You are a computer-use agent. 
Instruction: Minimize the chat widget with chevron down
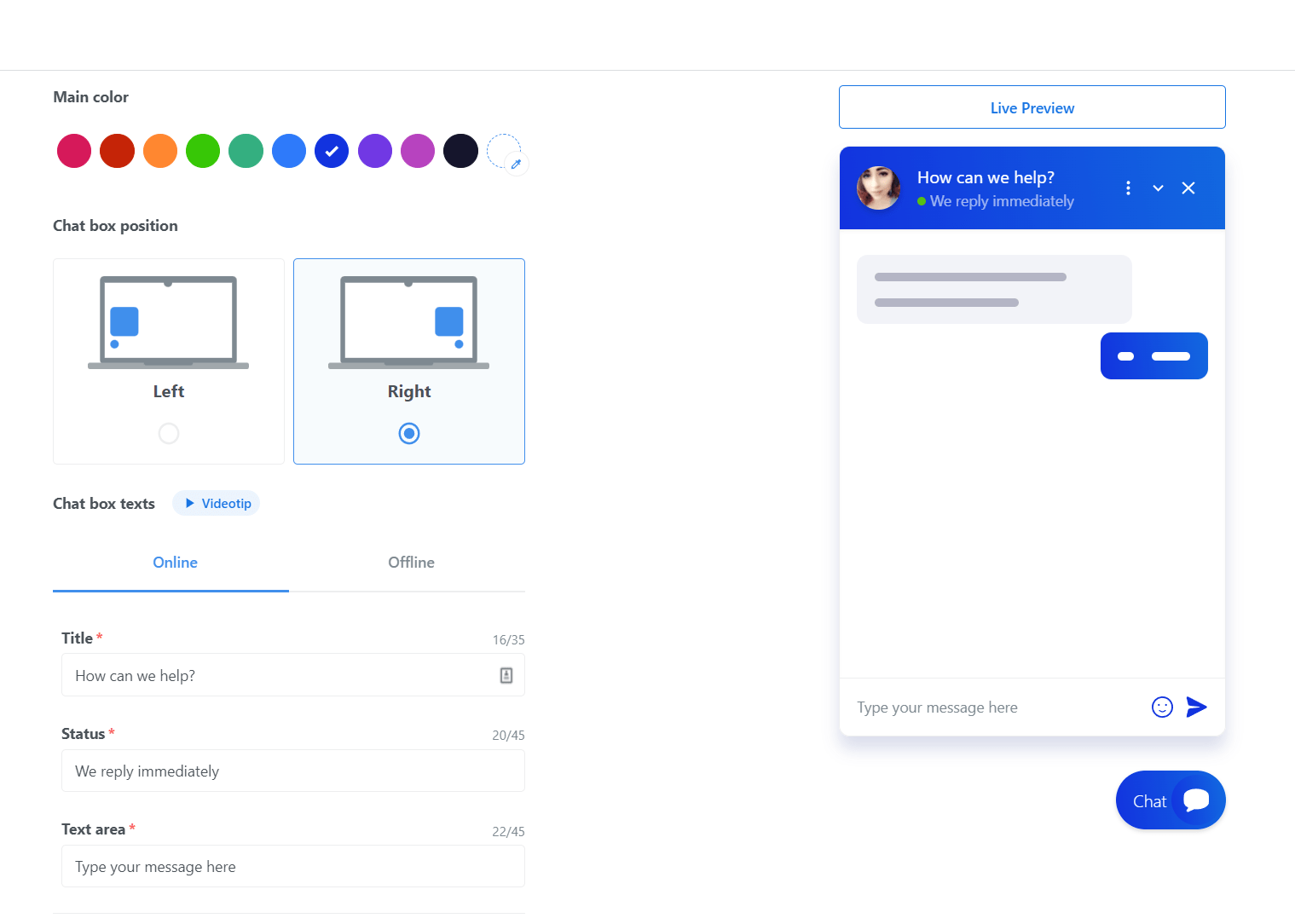click(1158, 188)
